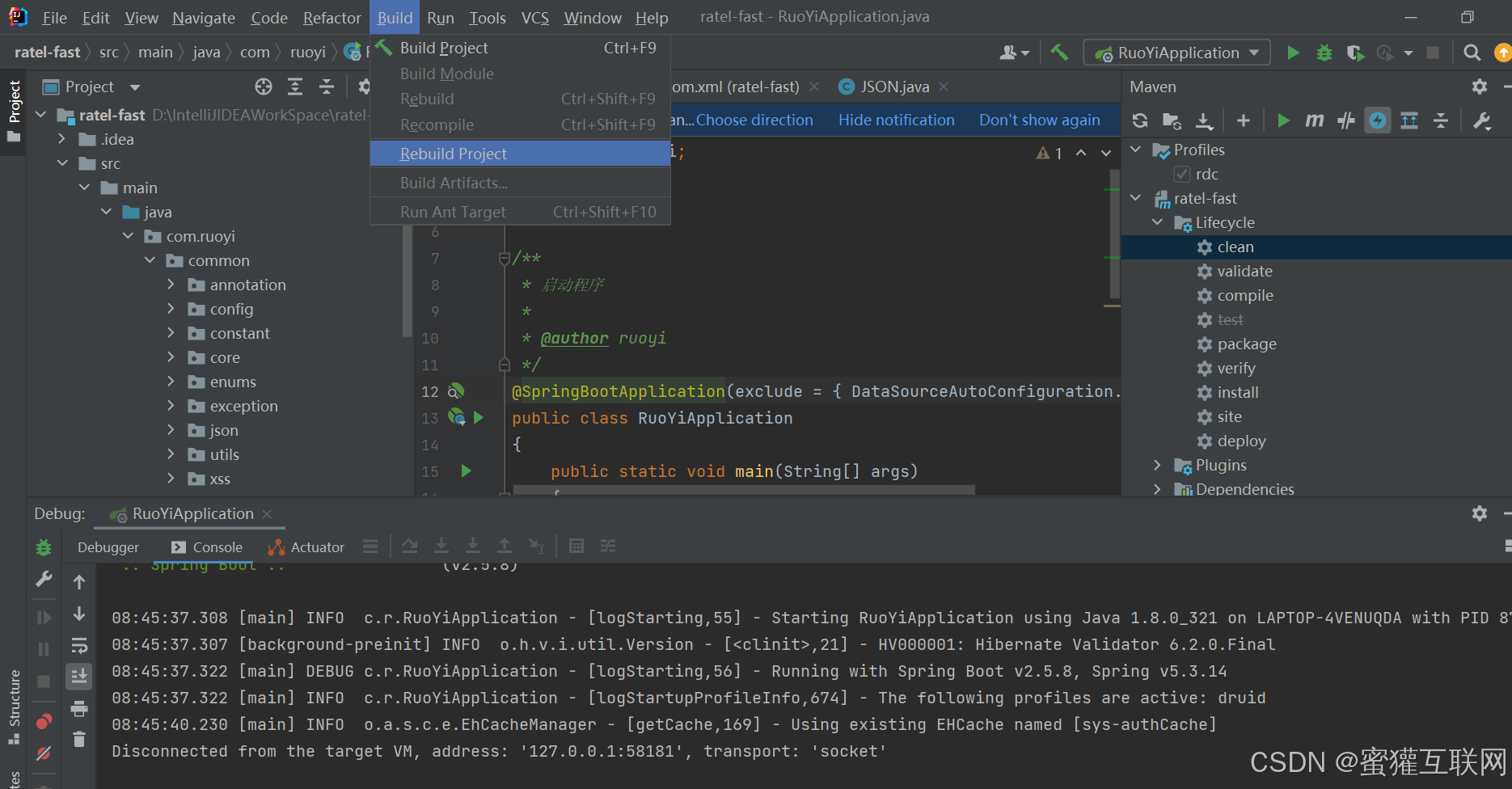Click the orange update badge at the toolbar's end
Image resolution: width=1512 pixels, height=789 pixels.
point(1502,53)
